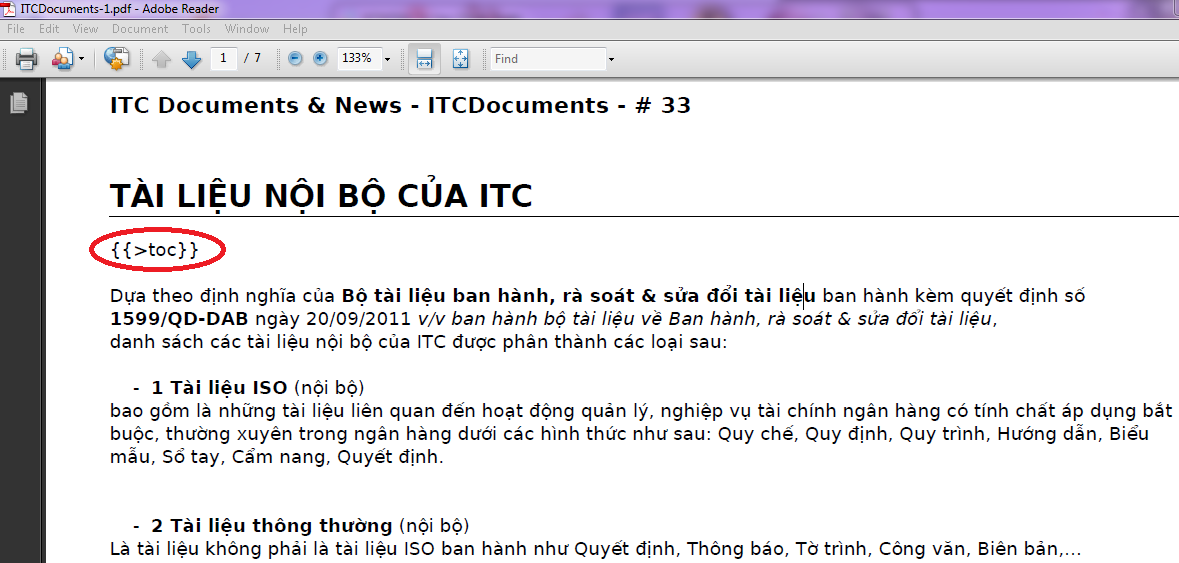The height and width of the screenshot is (563, 1179).
Task: Open the Find options dropdown arrow
Action: click(x=611, y=59)
